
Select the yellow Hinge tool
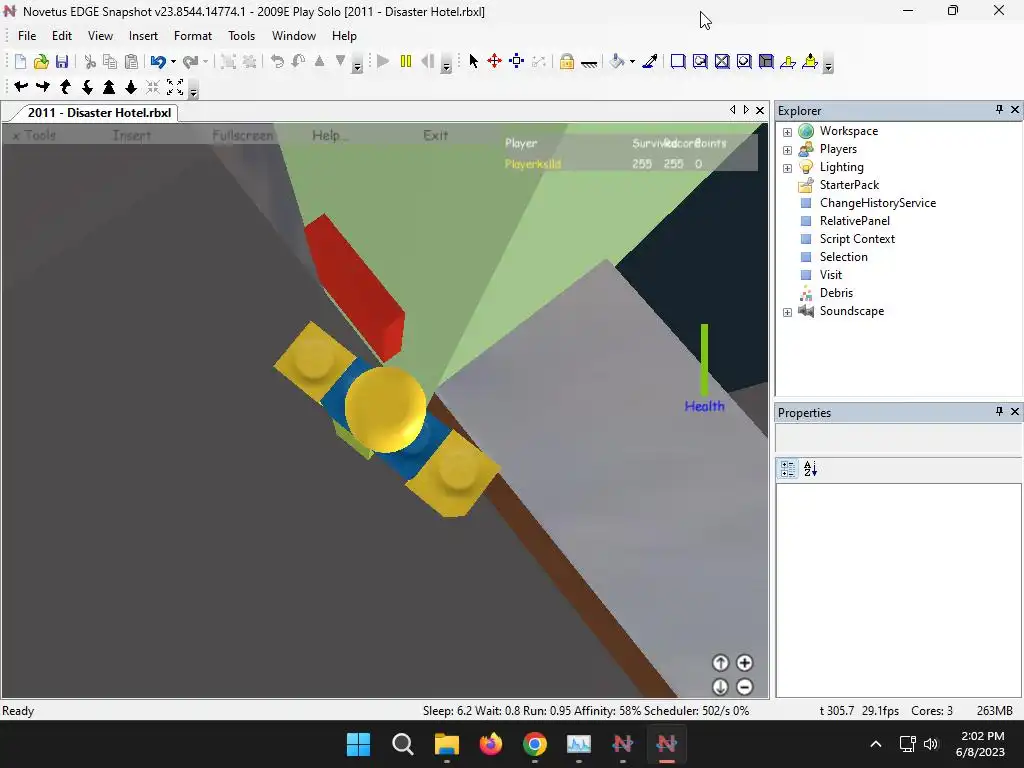[x=788, y=61]
